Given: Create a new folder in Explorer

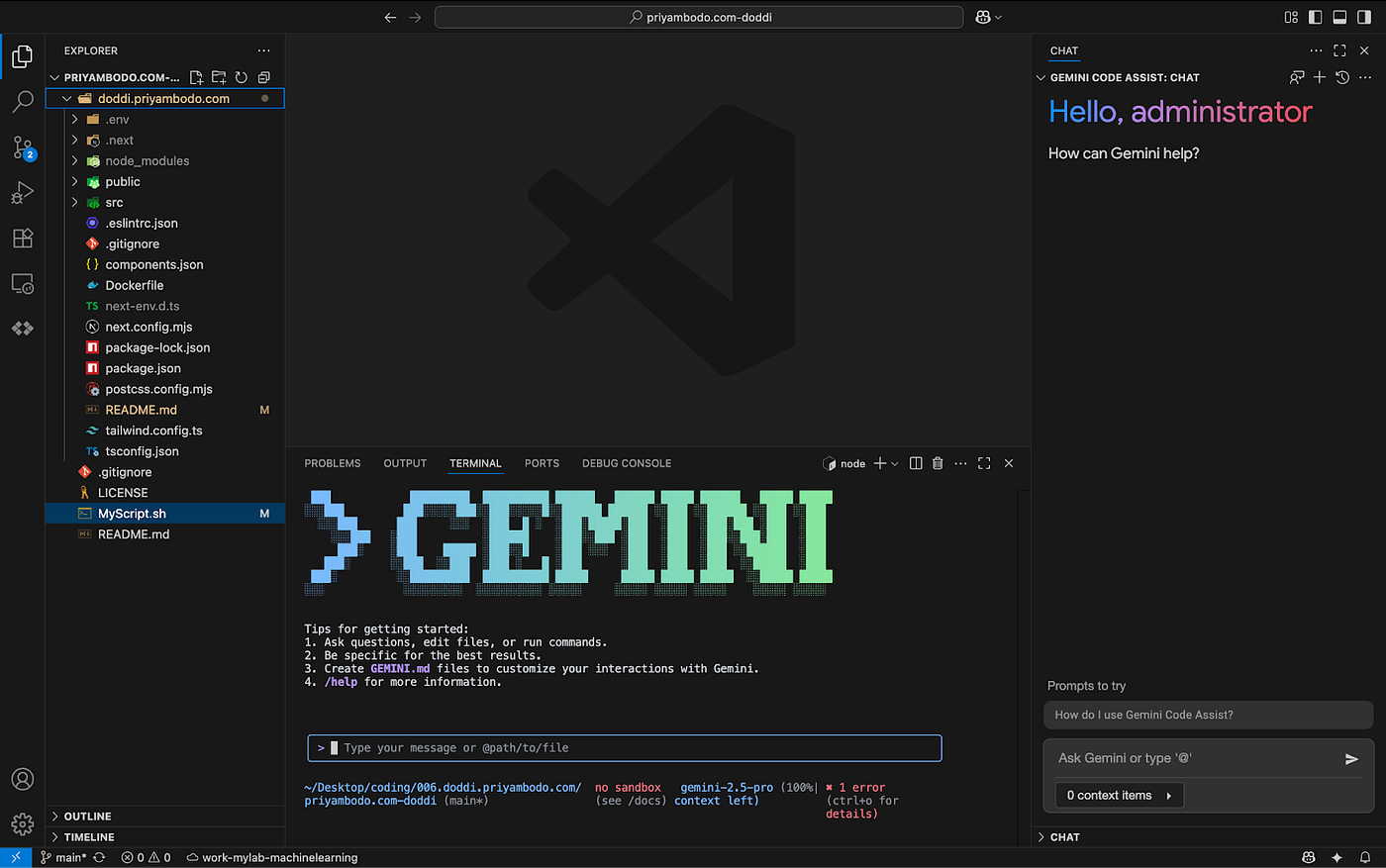Looking at the screenshot, I should pyautogui.click(x=219, y=77).
